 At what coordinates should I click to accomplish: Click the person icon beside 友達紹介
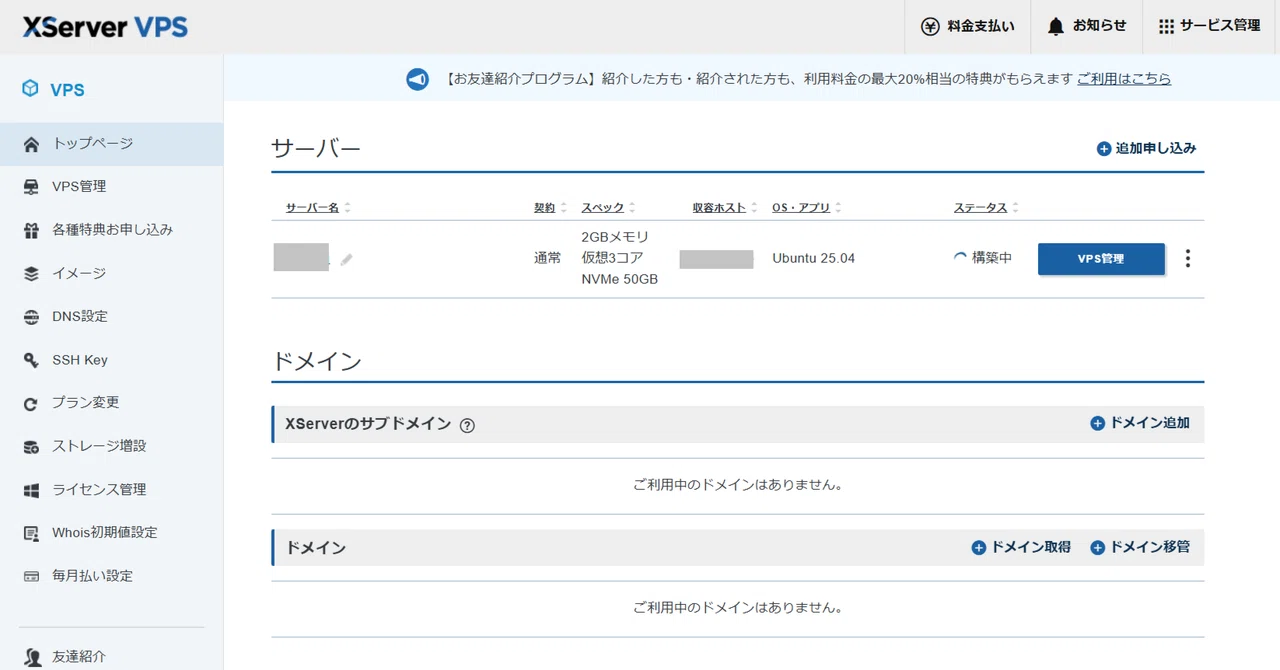(x=32, y=657)
